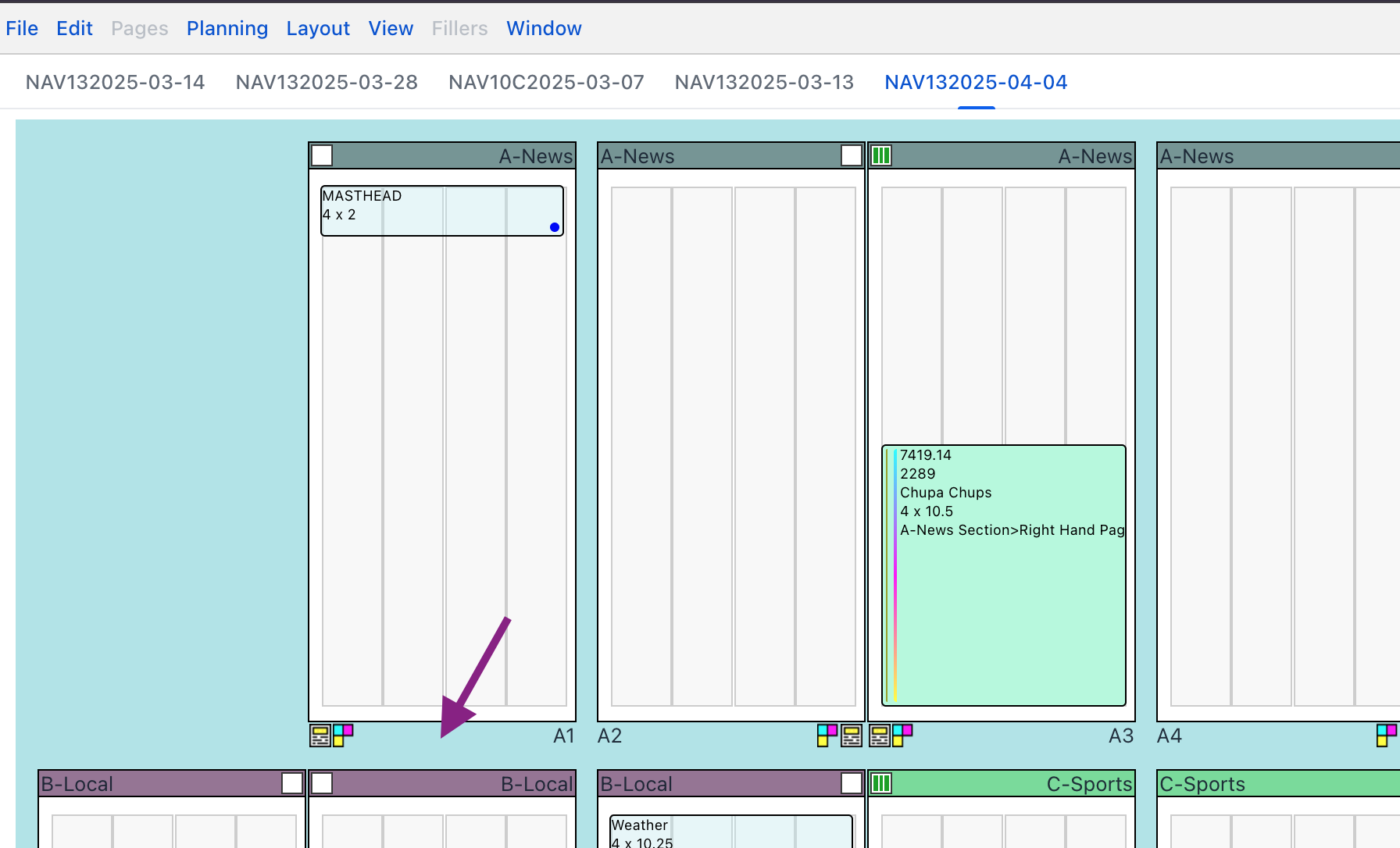Image resolution: width=1400 pixels, height=848 pixels.
Task: Click the green columns icon in A3 header
Action: (881, 155)
